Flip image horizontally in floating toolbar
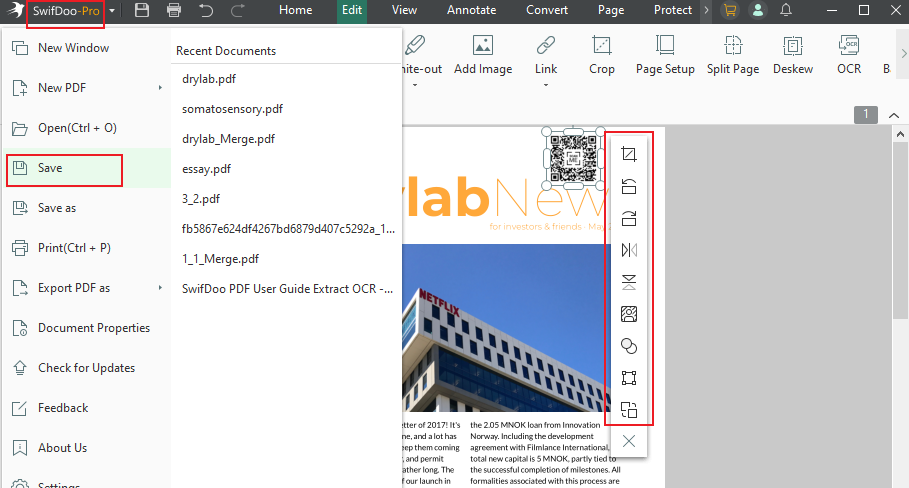909x488 pixels. 629,250
